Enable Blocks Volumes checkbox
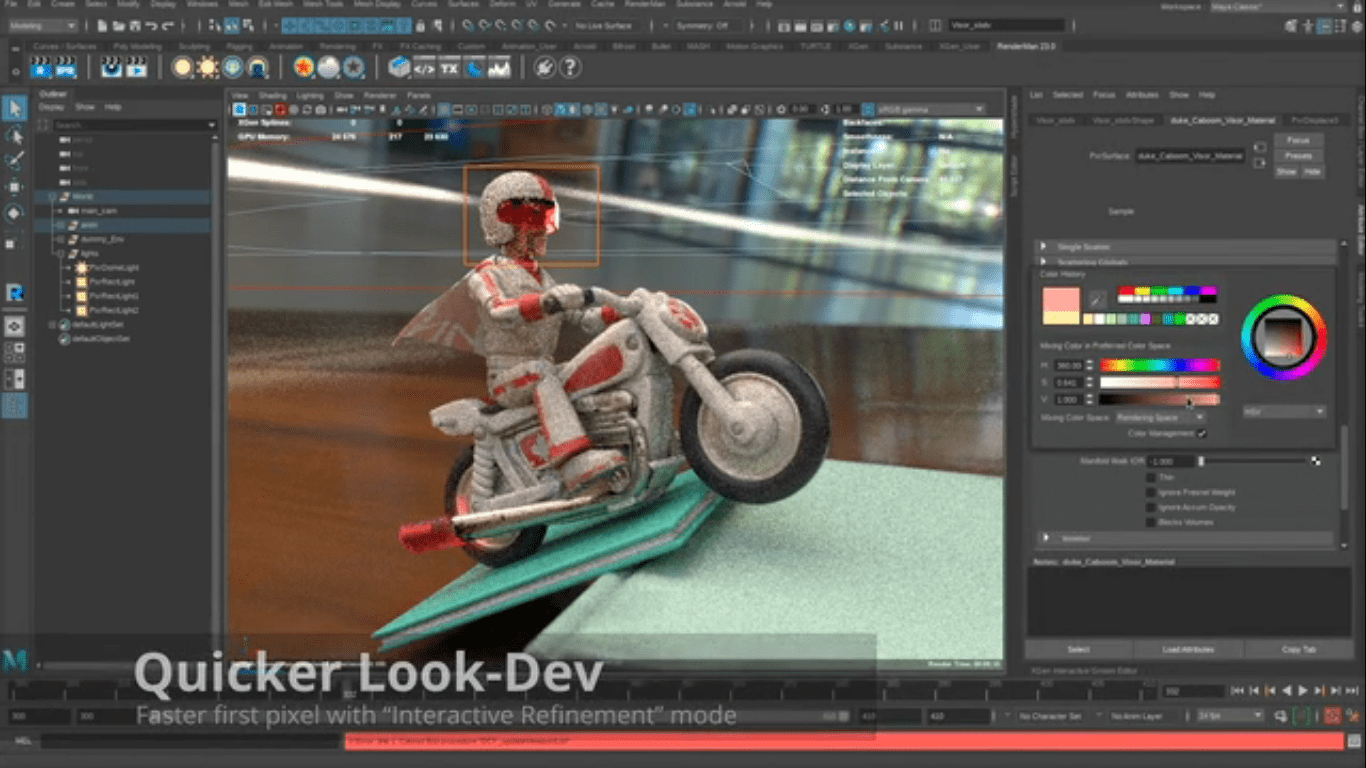Viewport: 1366px width, 768px height. tap(1150, 522)
